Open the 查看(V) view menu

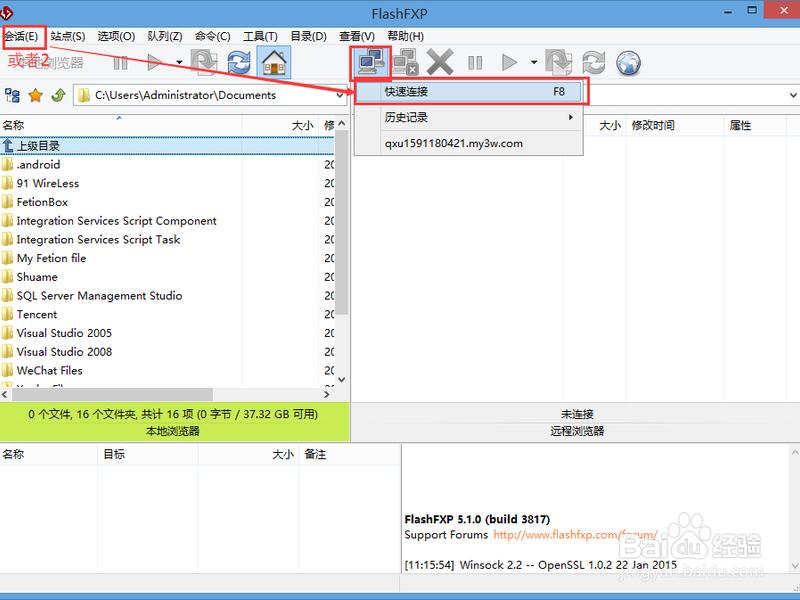coord(357,36)
